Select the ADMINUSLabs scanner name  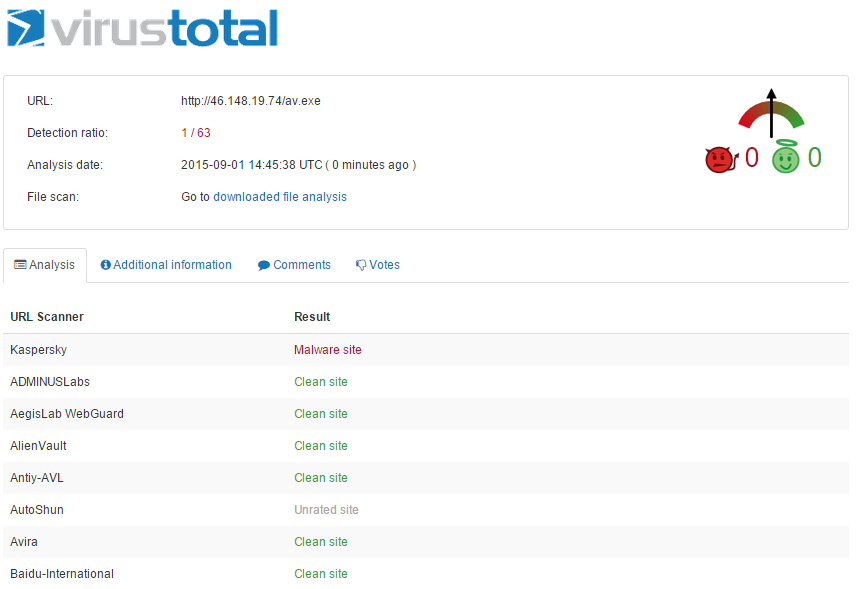tap(50, 382)
